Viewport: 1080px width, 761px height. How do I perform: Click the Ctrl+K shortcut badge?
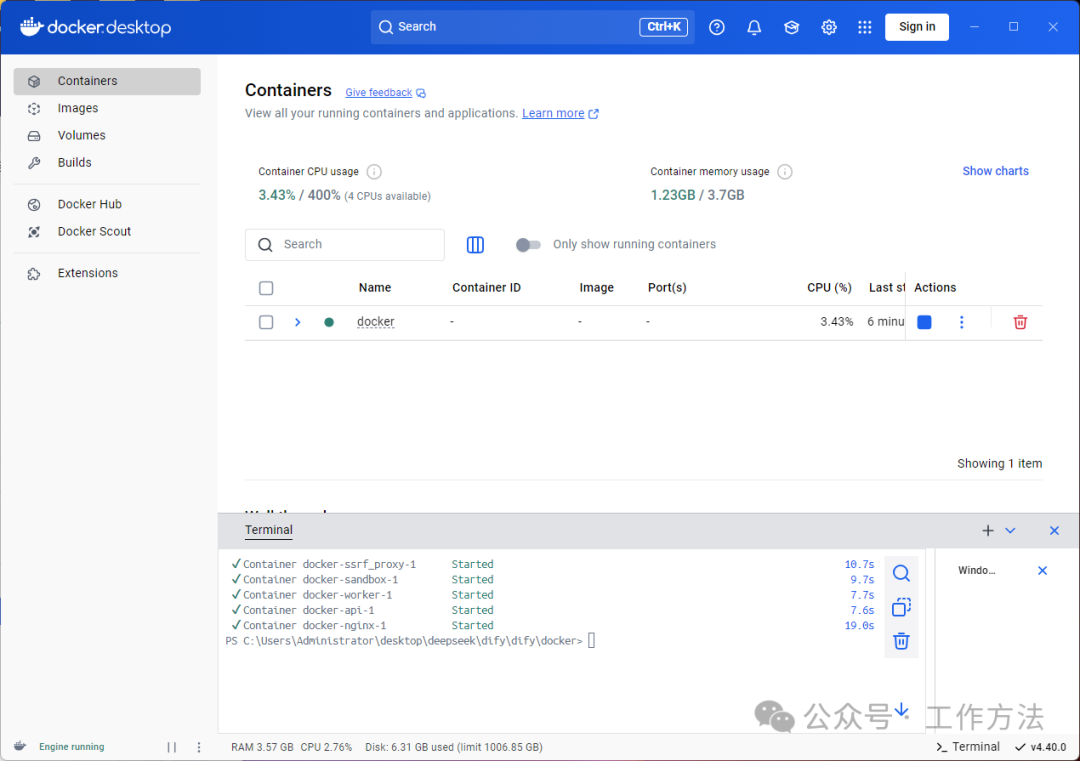coord(663,27)
